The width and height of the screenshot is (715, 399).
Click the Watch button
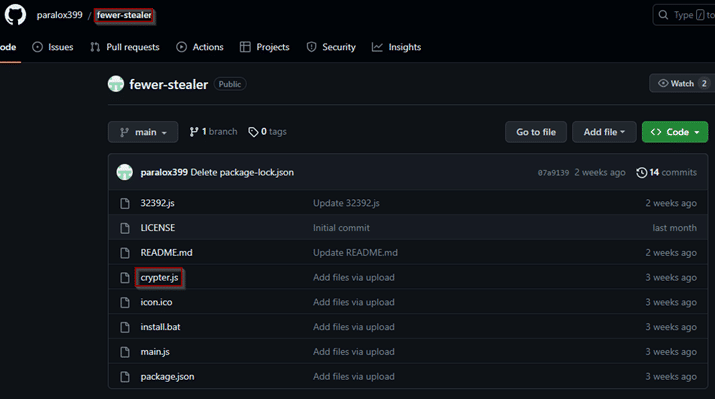682,83
